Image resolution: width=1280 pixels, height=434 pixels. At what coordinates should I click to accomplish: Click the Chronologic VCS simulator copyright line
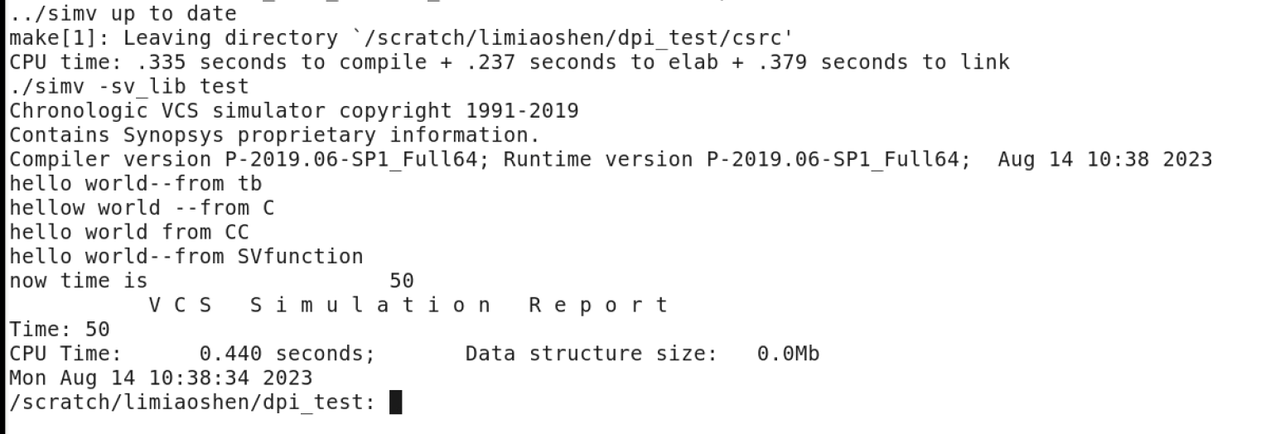[x=293, y=111]
